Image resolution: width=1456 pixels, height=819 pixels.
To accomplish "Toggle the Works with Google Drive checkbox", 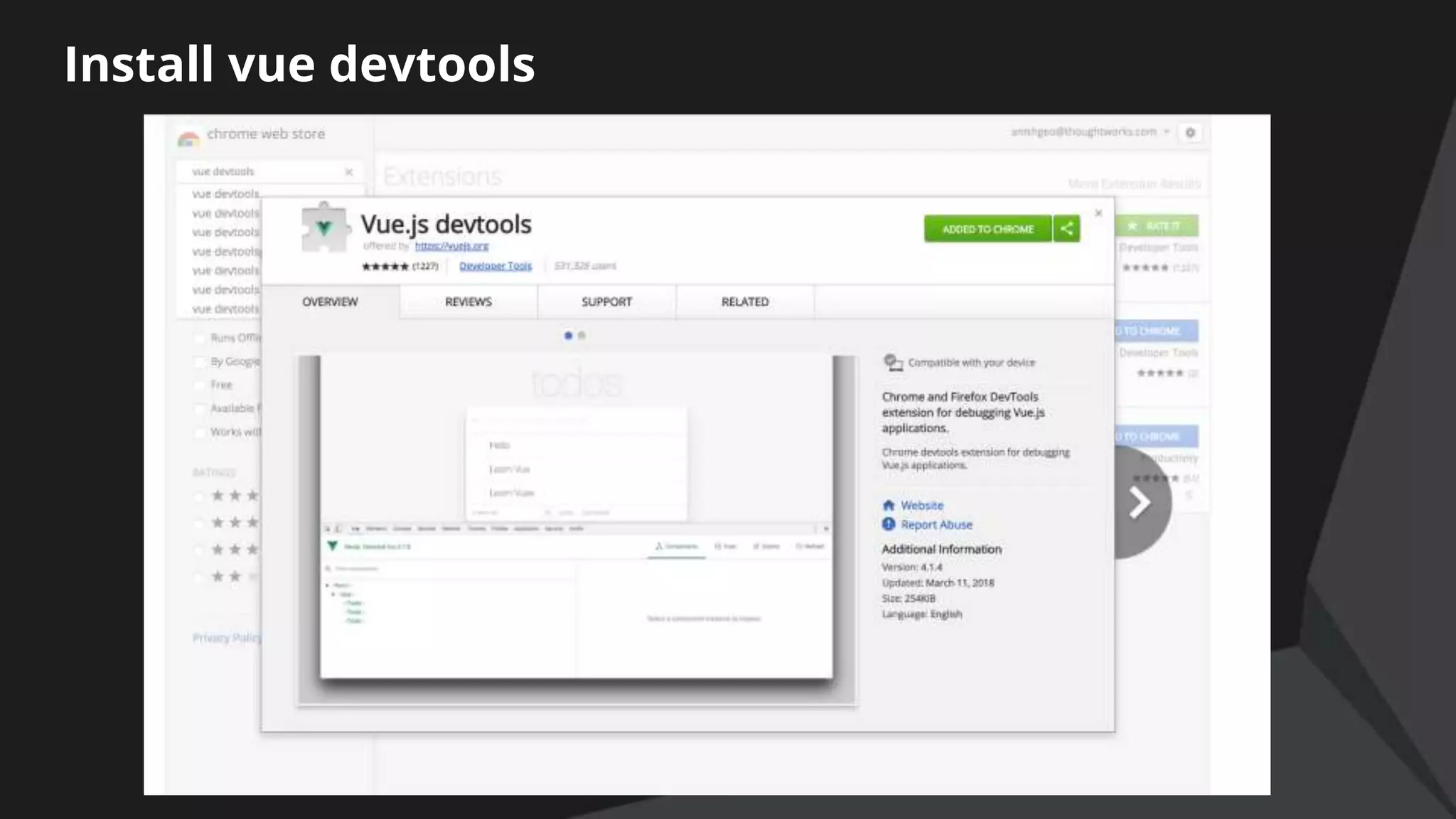I will pos(200,432).
